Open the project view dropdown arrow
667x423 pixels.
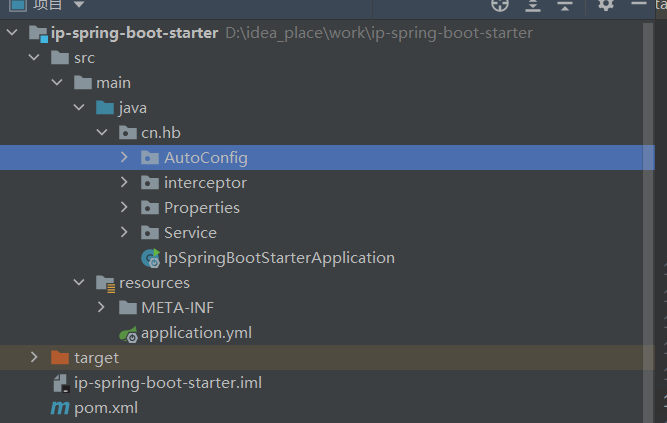point(79,5)
